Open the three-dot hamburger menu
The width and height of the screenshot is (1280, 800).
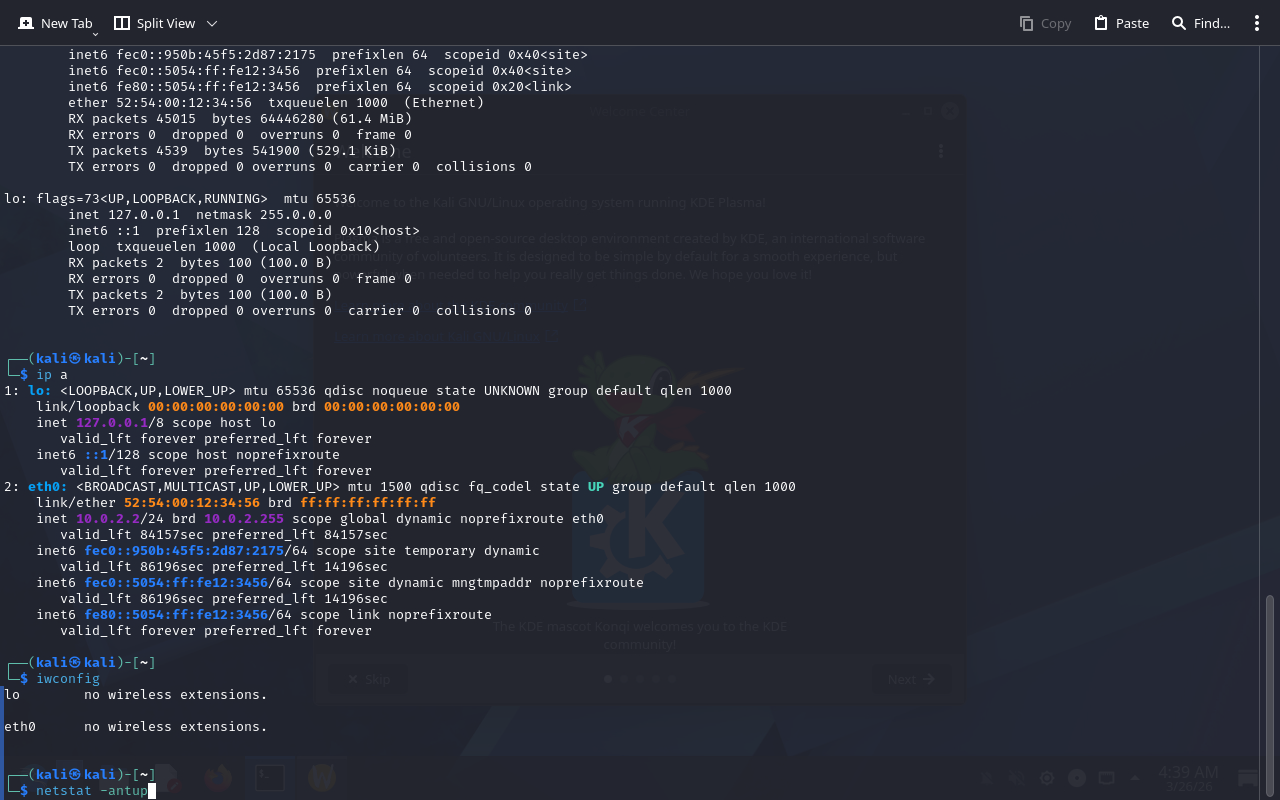[x=1257, y=23]
